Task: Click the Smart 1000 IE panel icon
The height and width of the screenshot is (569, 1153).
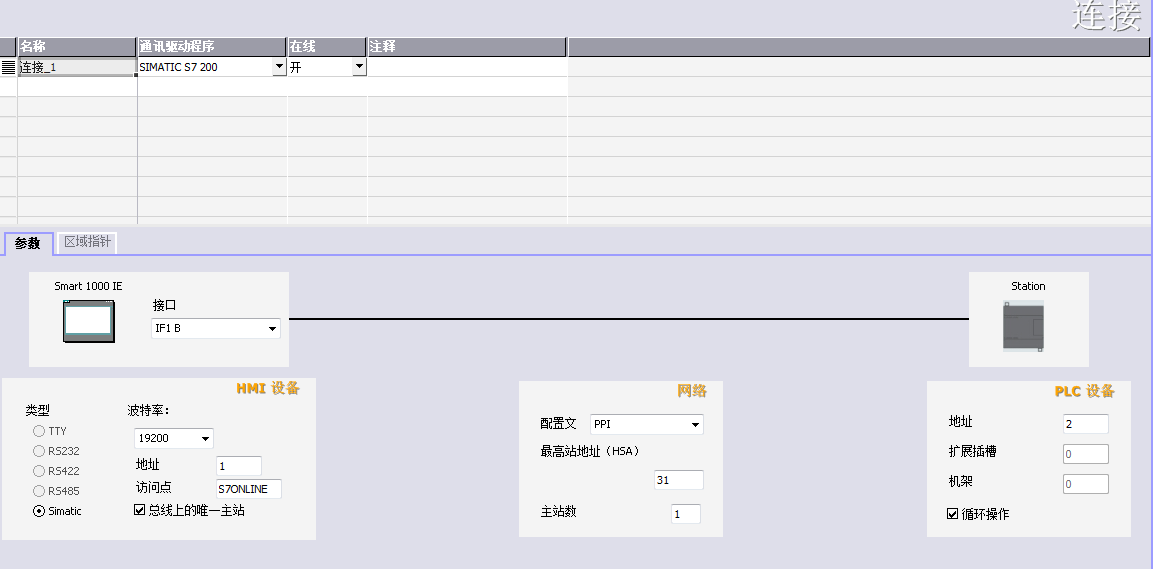Action: 89,321
